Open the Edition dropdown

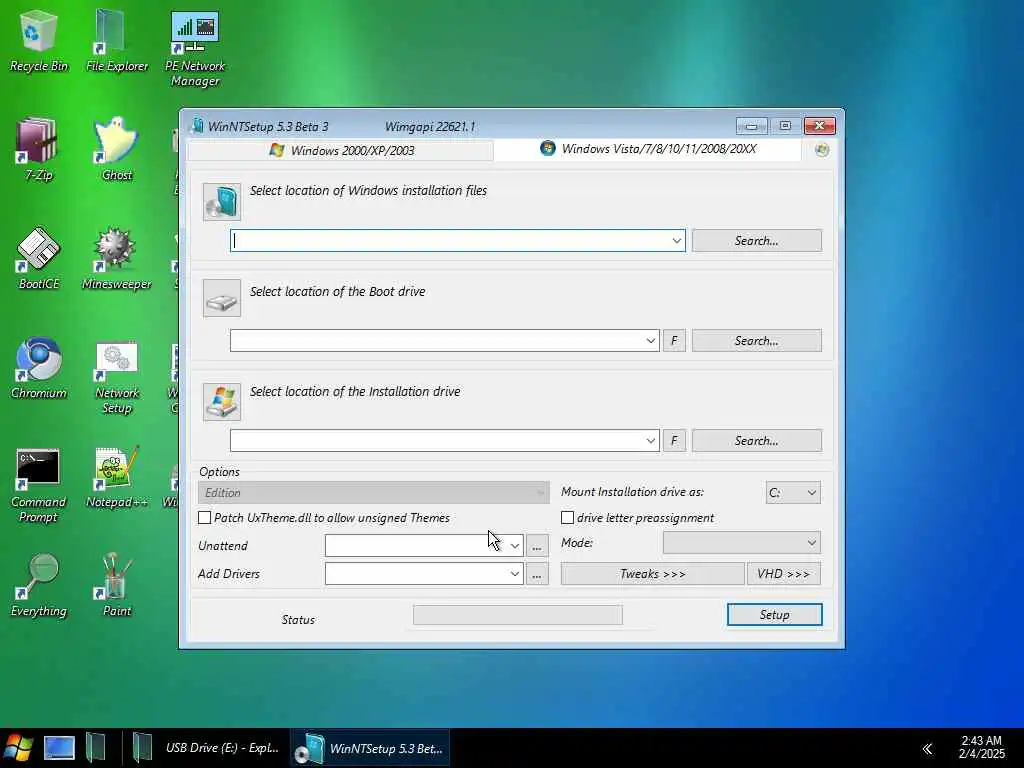coord(374,493)
